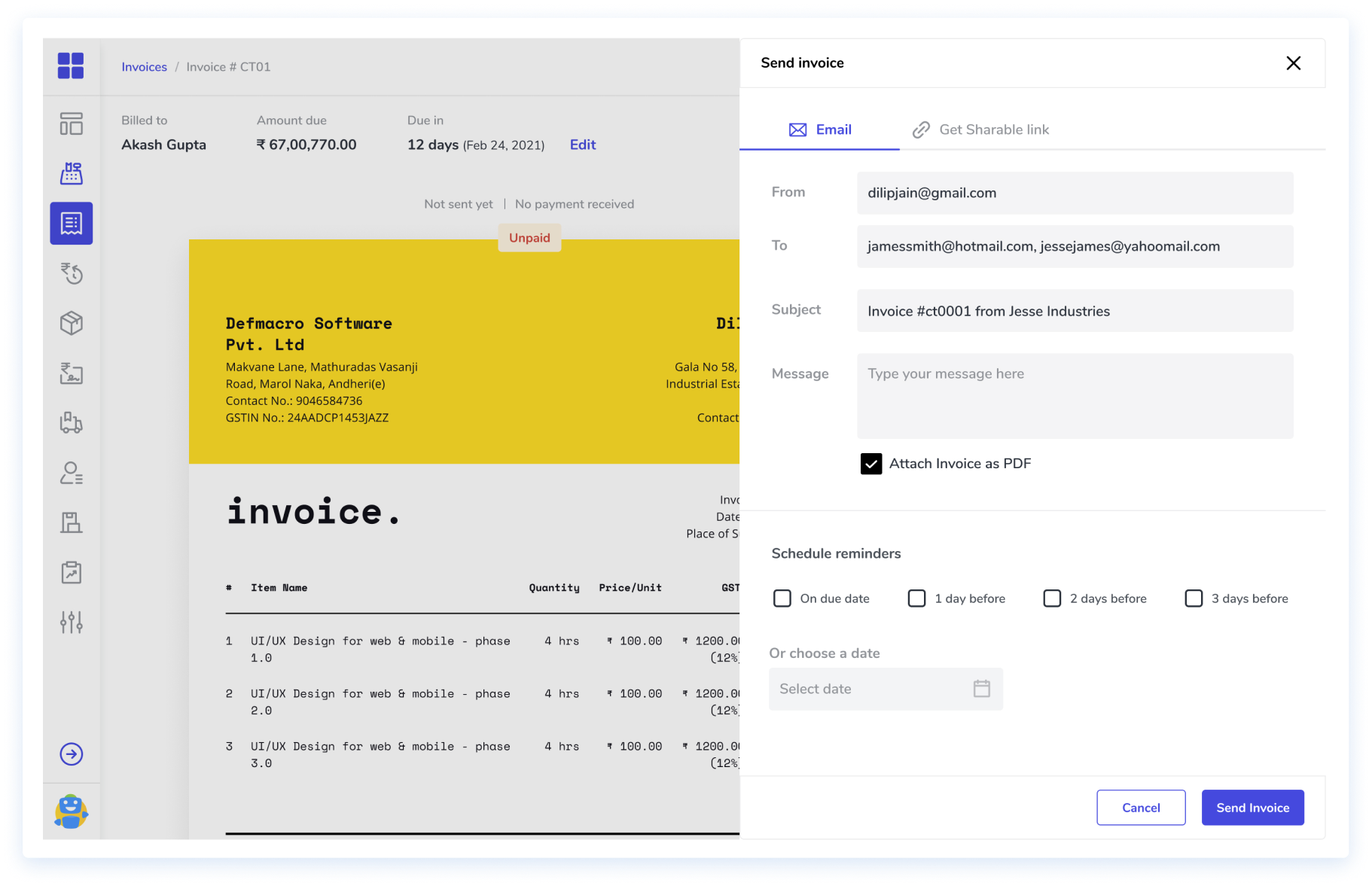1372x886 pixels.
Task: Click the Edit link beside due date
Action: pyautogui.click(x=583, y=145)
